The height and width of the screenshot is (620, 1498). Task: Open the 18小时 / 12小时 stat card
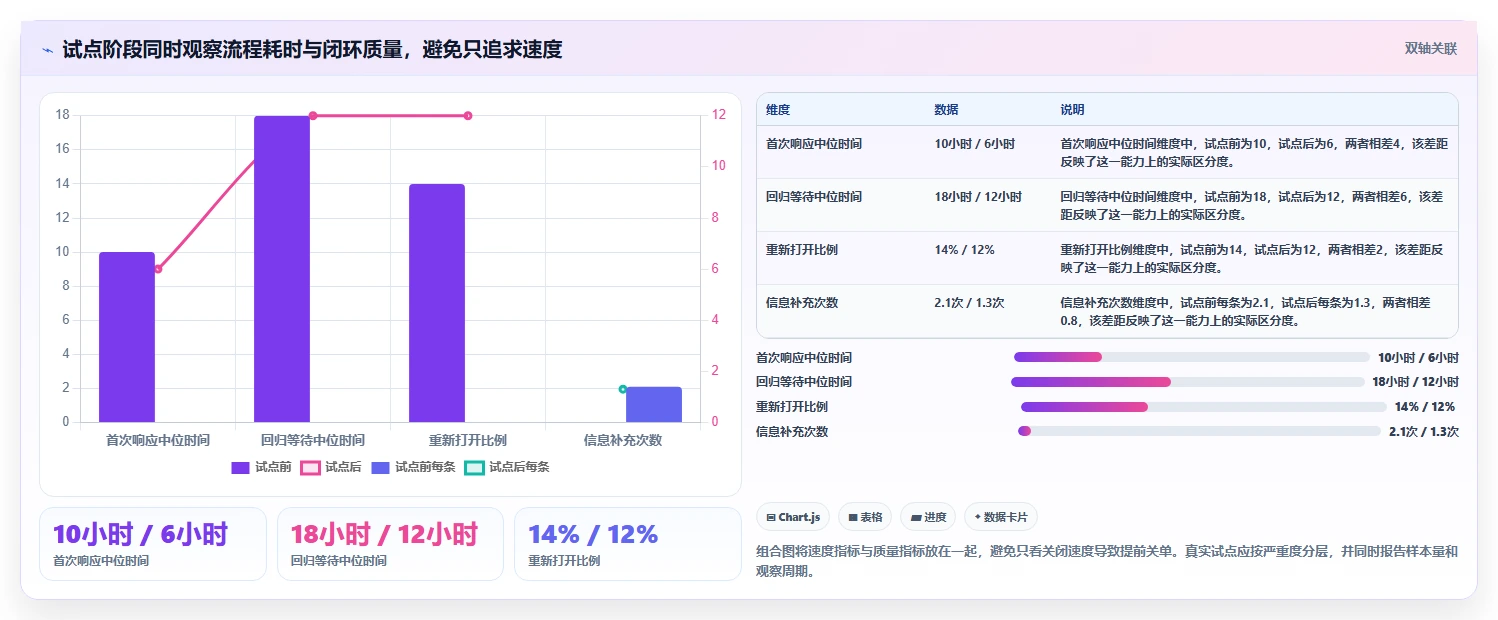(390, 544)
